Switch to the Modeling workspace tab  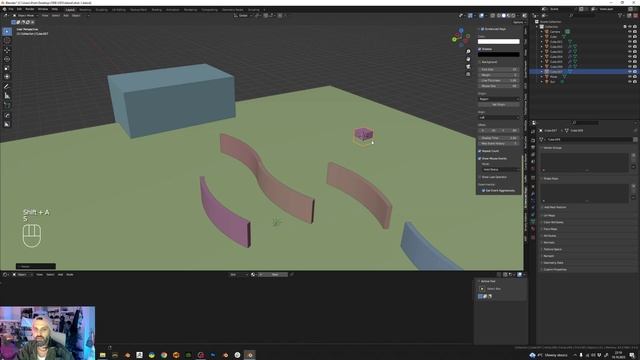85,9
